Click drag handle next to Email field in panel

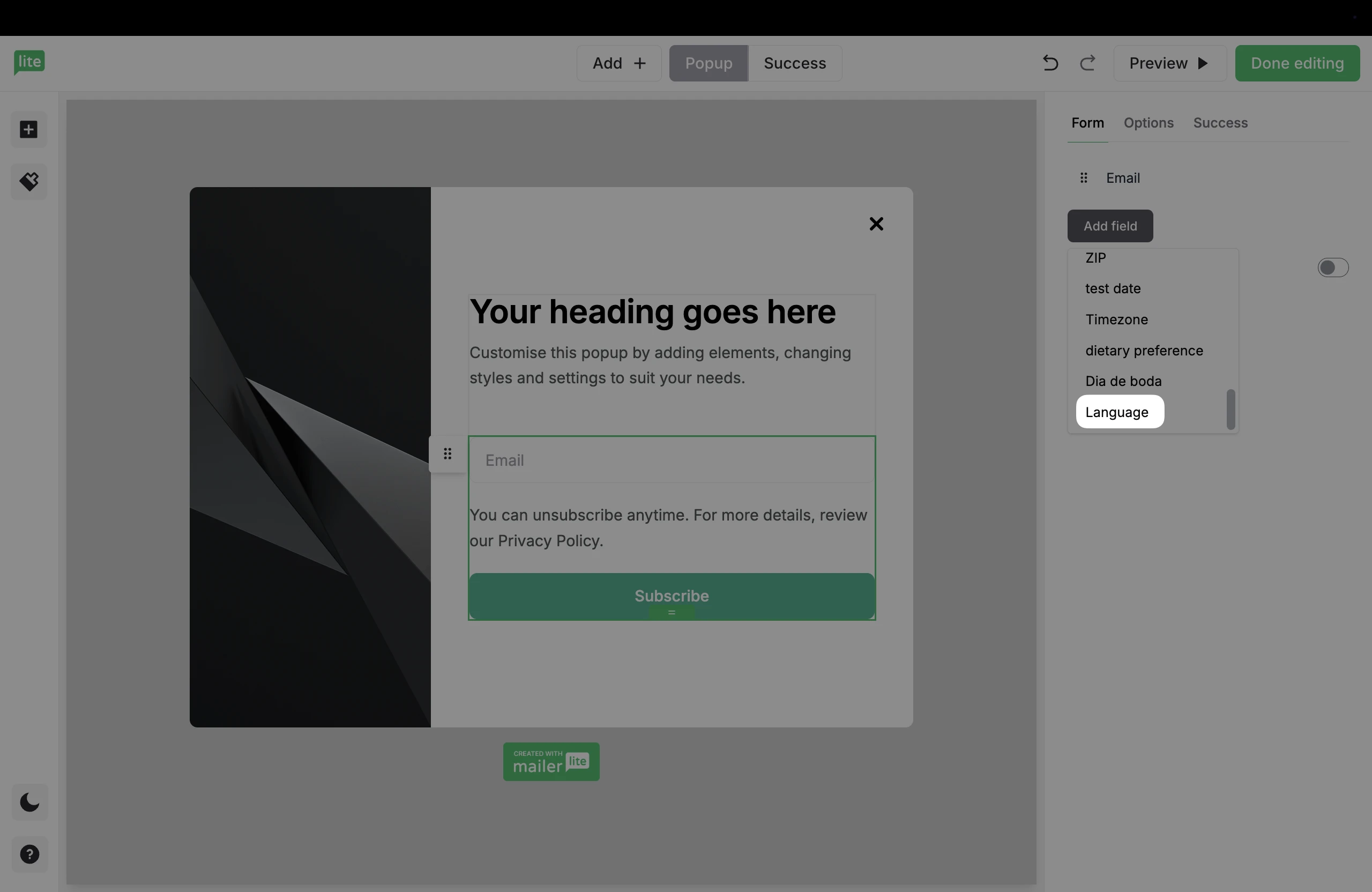1083,177
